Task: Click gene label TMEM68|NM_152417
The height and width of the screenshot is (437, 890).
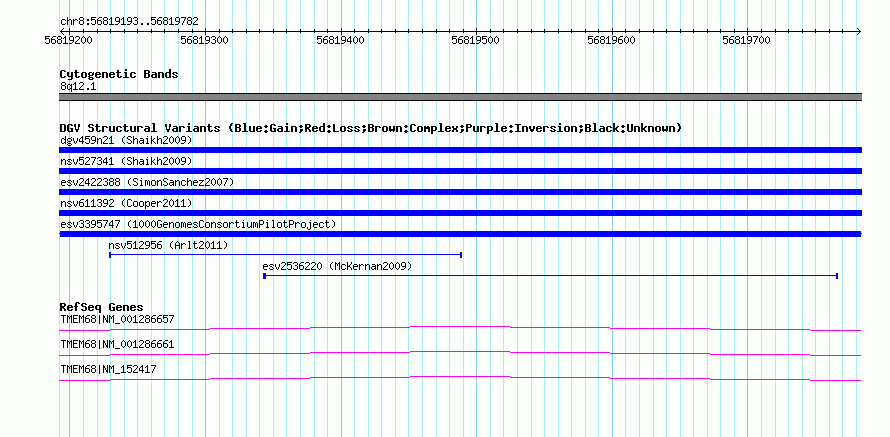Action: [x=108, y=369]
